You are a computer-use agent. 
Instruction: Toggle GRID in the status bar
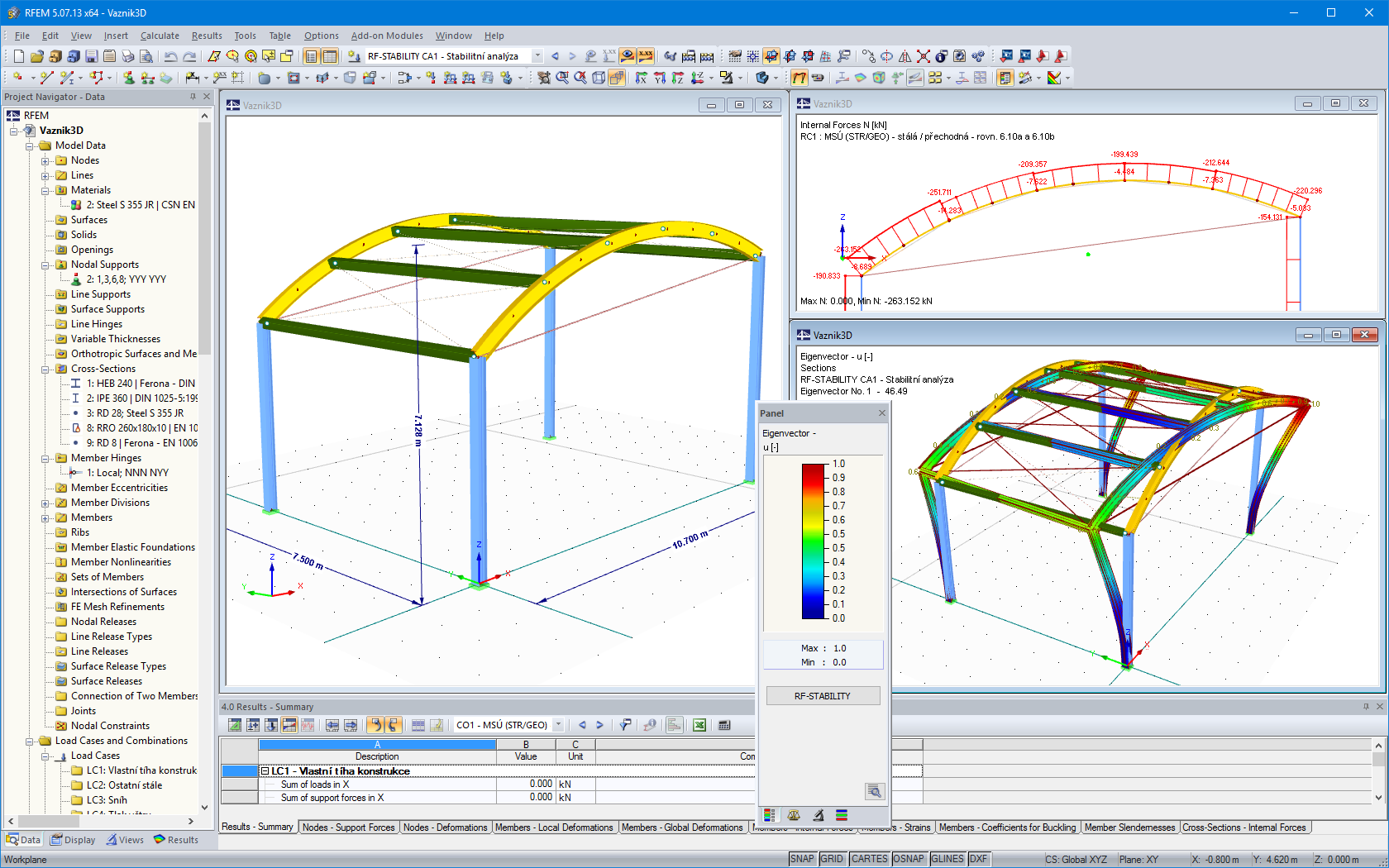pyautogui.click(x=832, y=859)
